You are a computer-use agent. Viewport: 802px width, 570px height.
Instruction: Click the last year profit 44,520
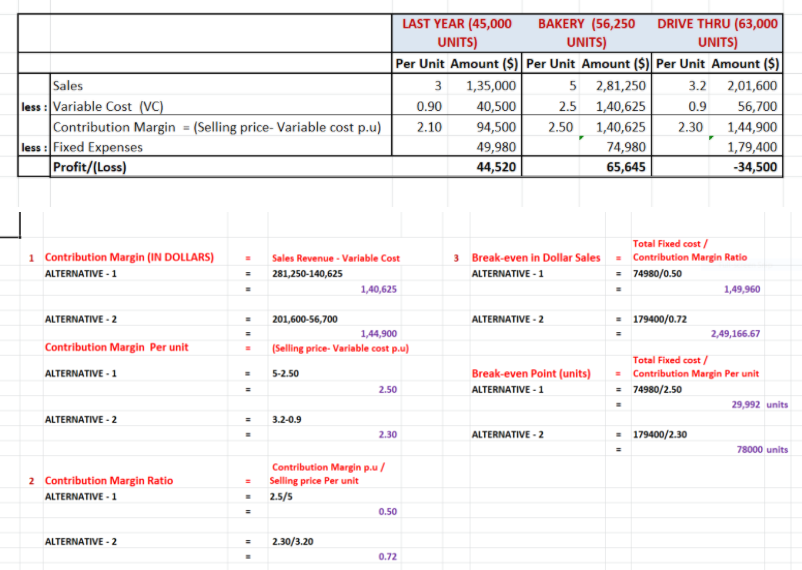pyautogui.click(x=496, y=167)
